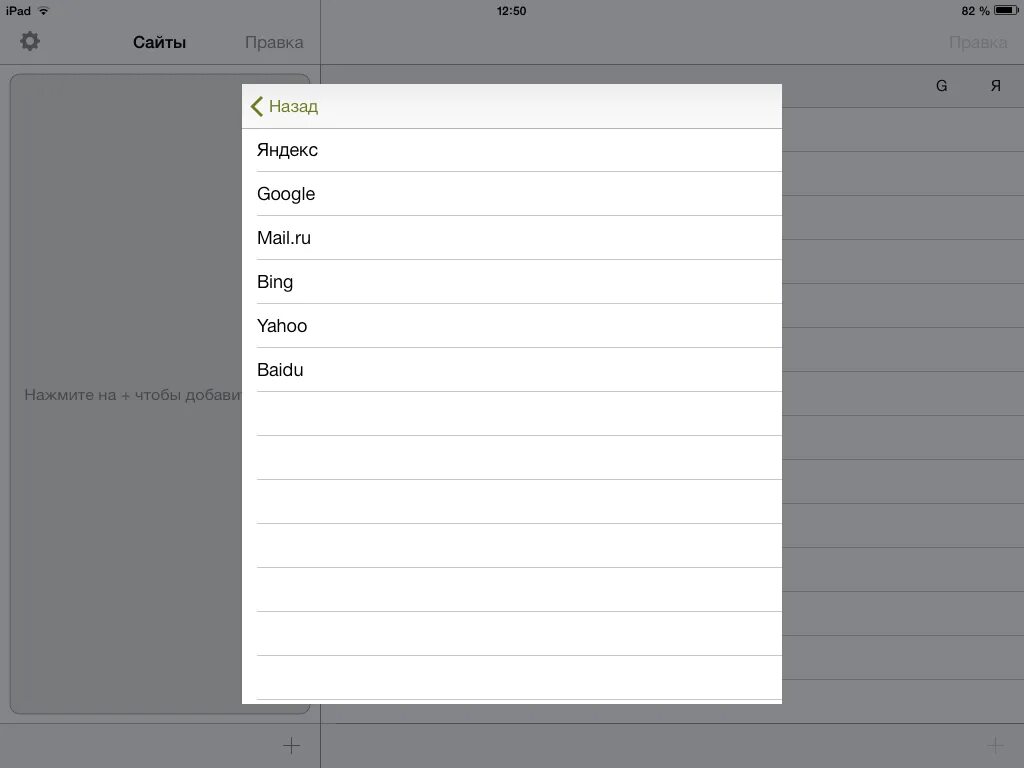This screenshot has width=1024, height=768.
Task: Choose Яндекс search engine
Action: [x=511, y=150]
